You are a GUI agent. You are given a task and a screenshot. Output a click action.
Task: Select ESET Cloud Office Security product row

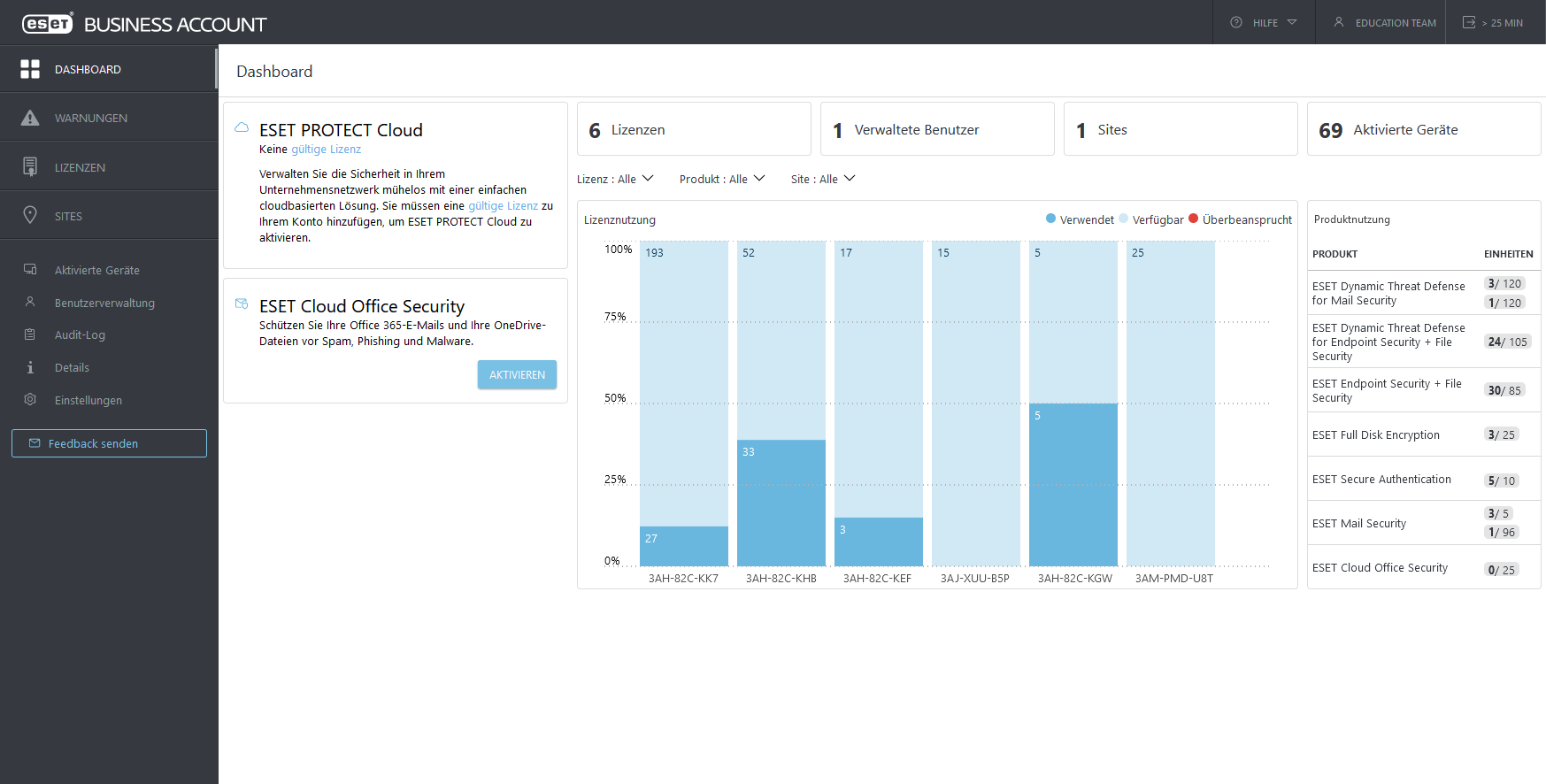(x=1424, y=567)
